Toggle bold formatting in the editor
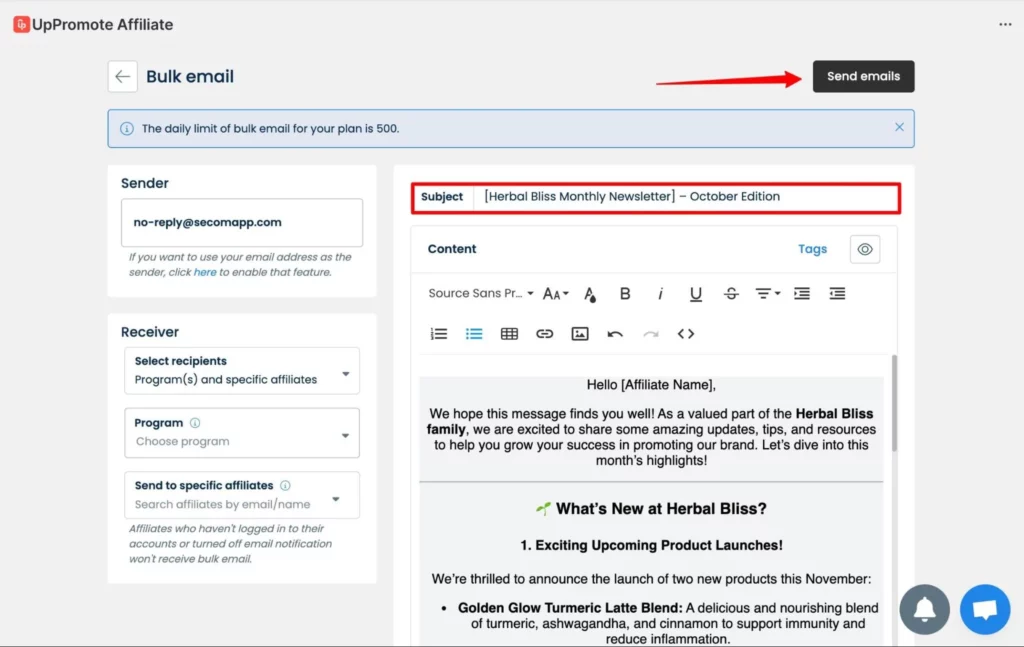The width and height of the screenshot is (1024, 647). pos(625,294)
